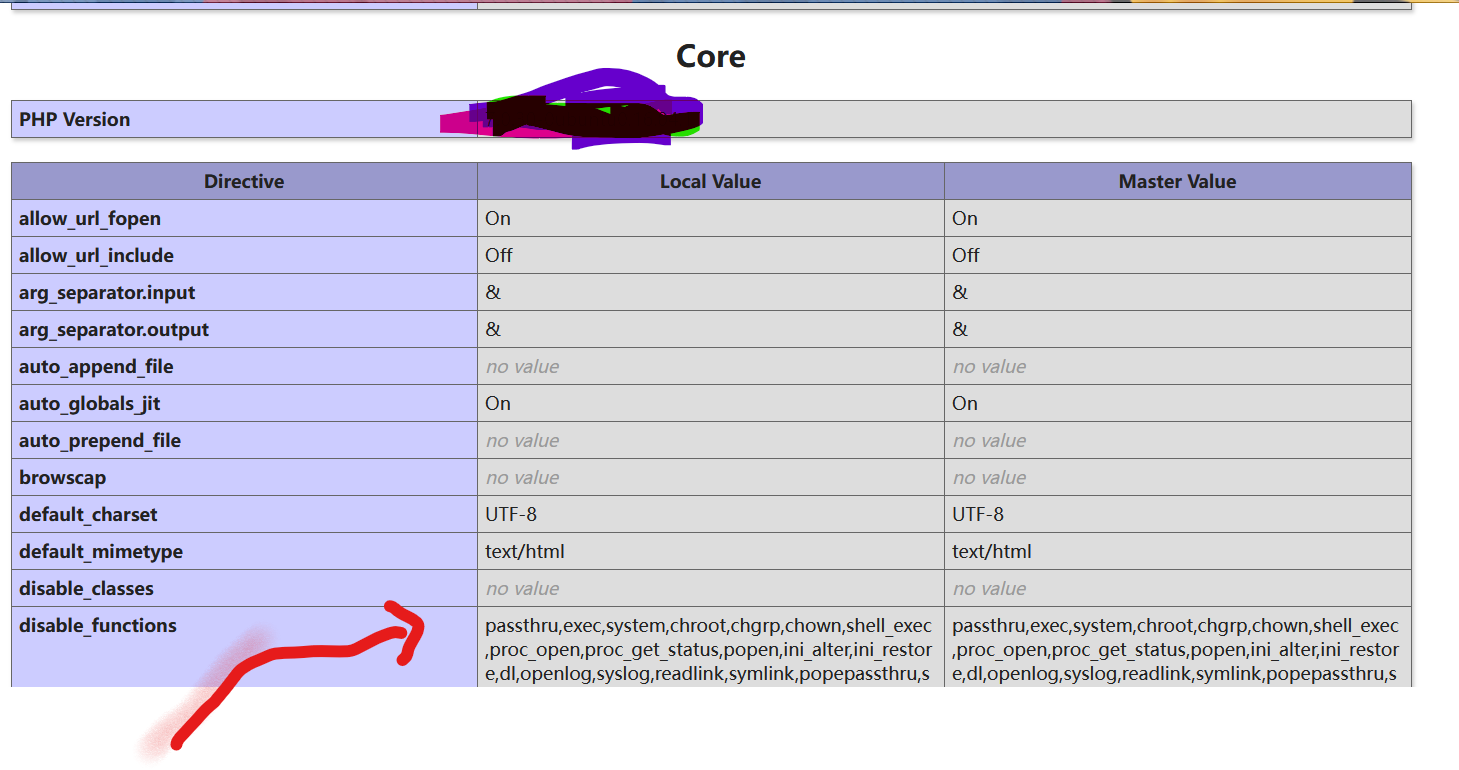This screenshot has height=770, width=1459.
Task: Click default_charset master value UTF-8
Action: click(x=978, y=514)
